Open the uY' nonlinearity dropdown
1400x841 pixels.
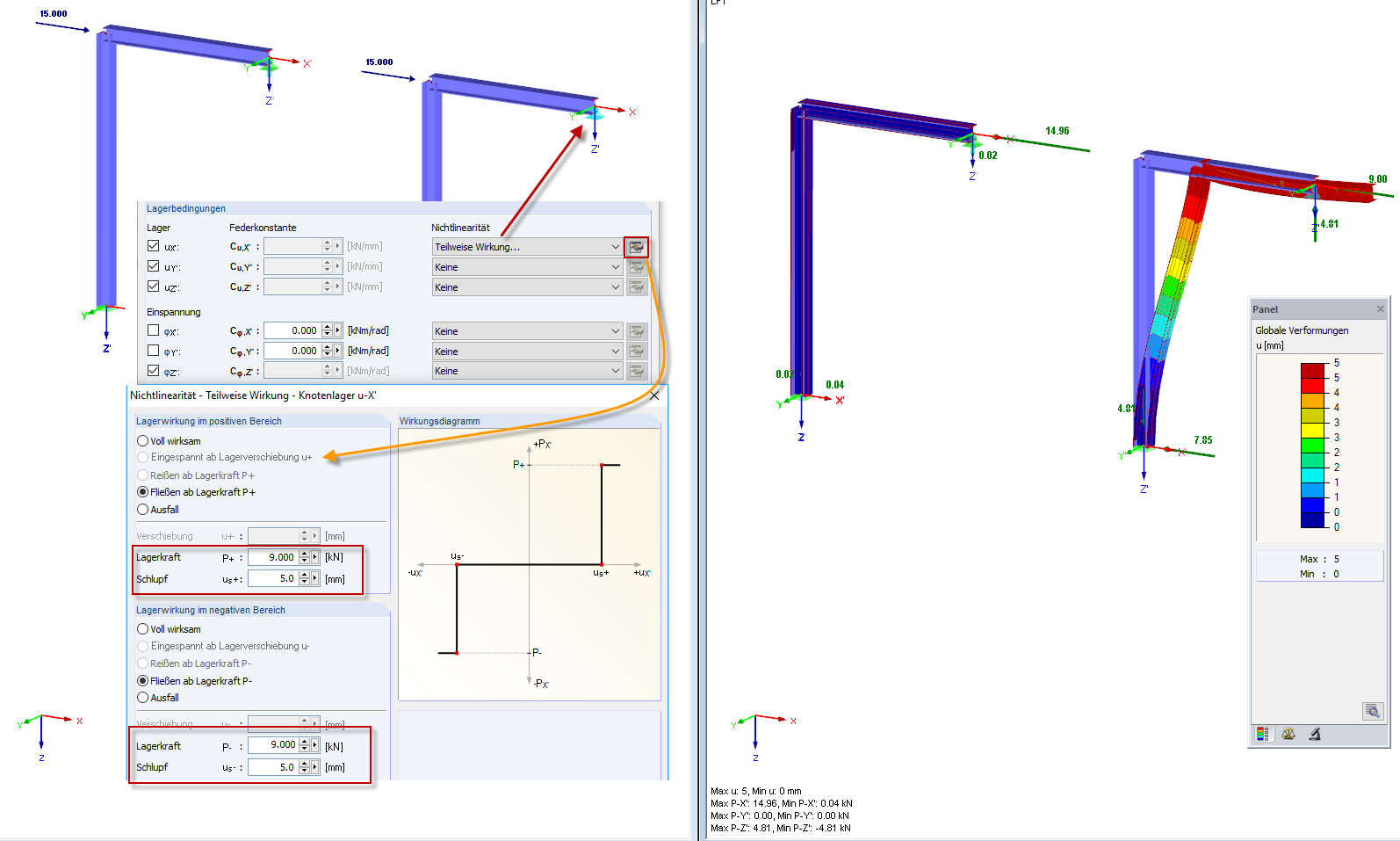[527, 267]
